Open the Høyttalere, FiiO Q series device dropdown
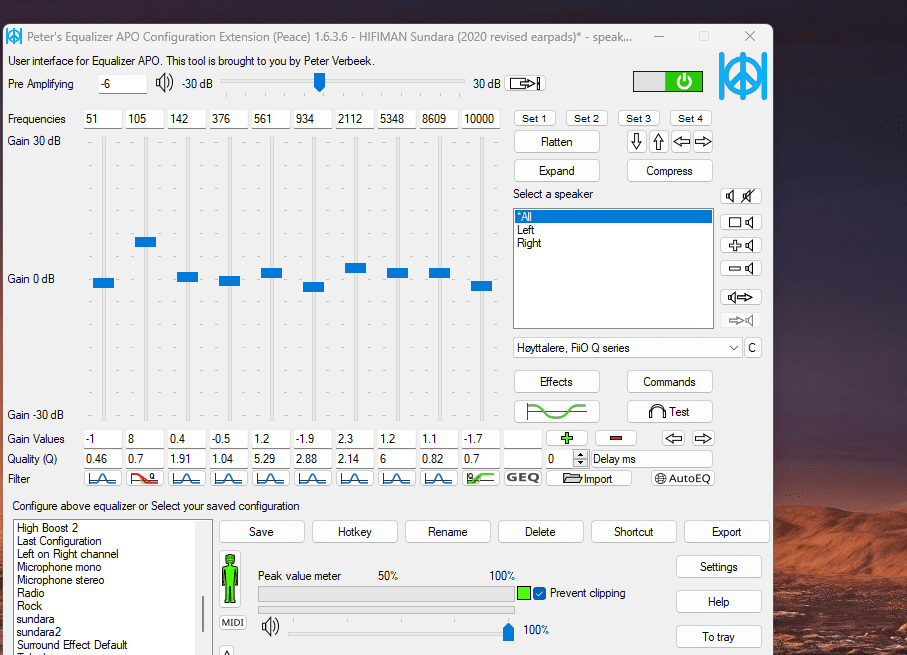The height and width of the screenshot is (655, 907). click(x=627, y=348)
